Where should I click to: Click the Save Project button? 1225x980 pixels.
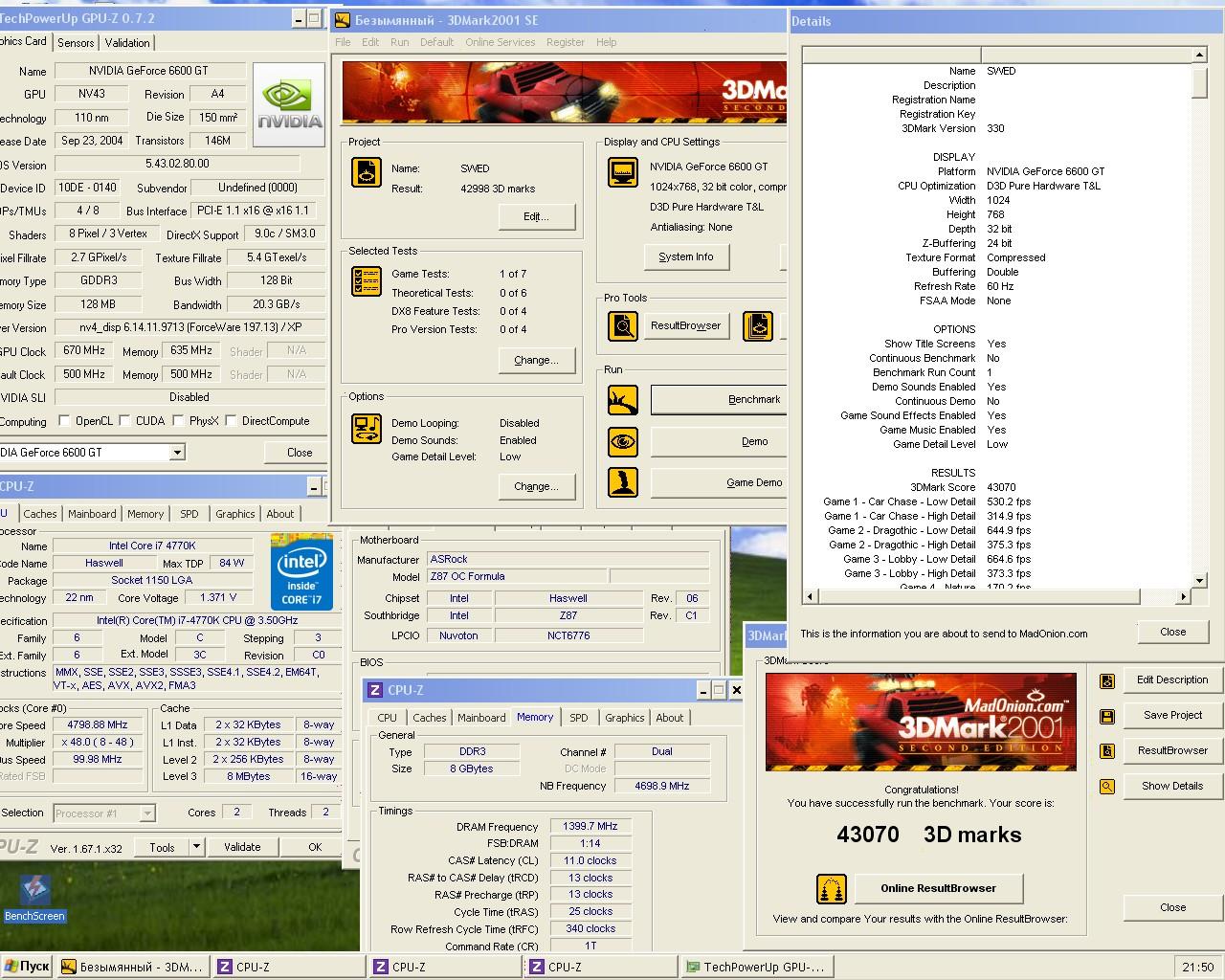[x=1172, y=715]
